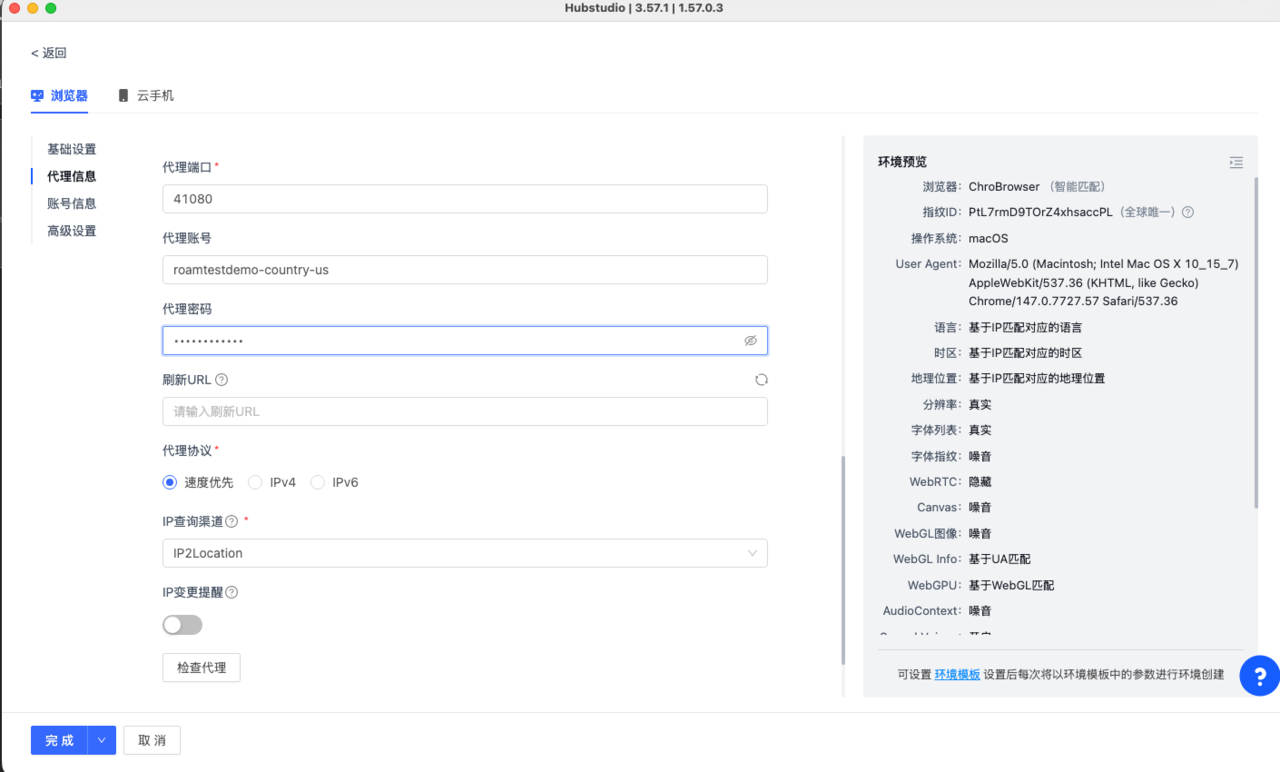The width and height of the screenshot is (1280, 772).
Task: Click the fingerprint ID PtL7rmD9TOrZ4xhsaccPL
Action: [x=1040, y=212]
